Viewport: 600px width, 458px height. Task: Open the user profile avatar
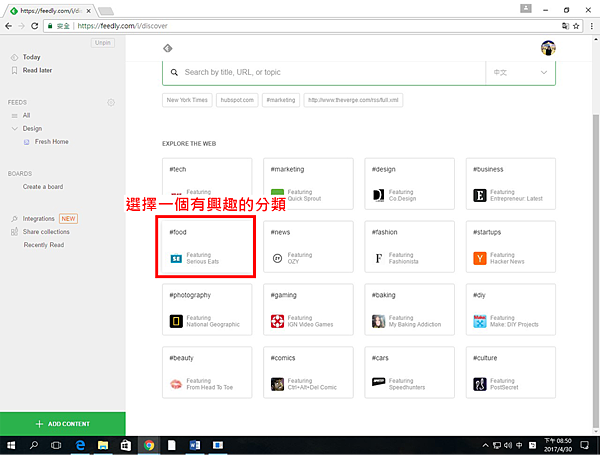[548, 48]
